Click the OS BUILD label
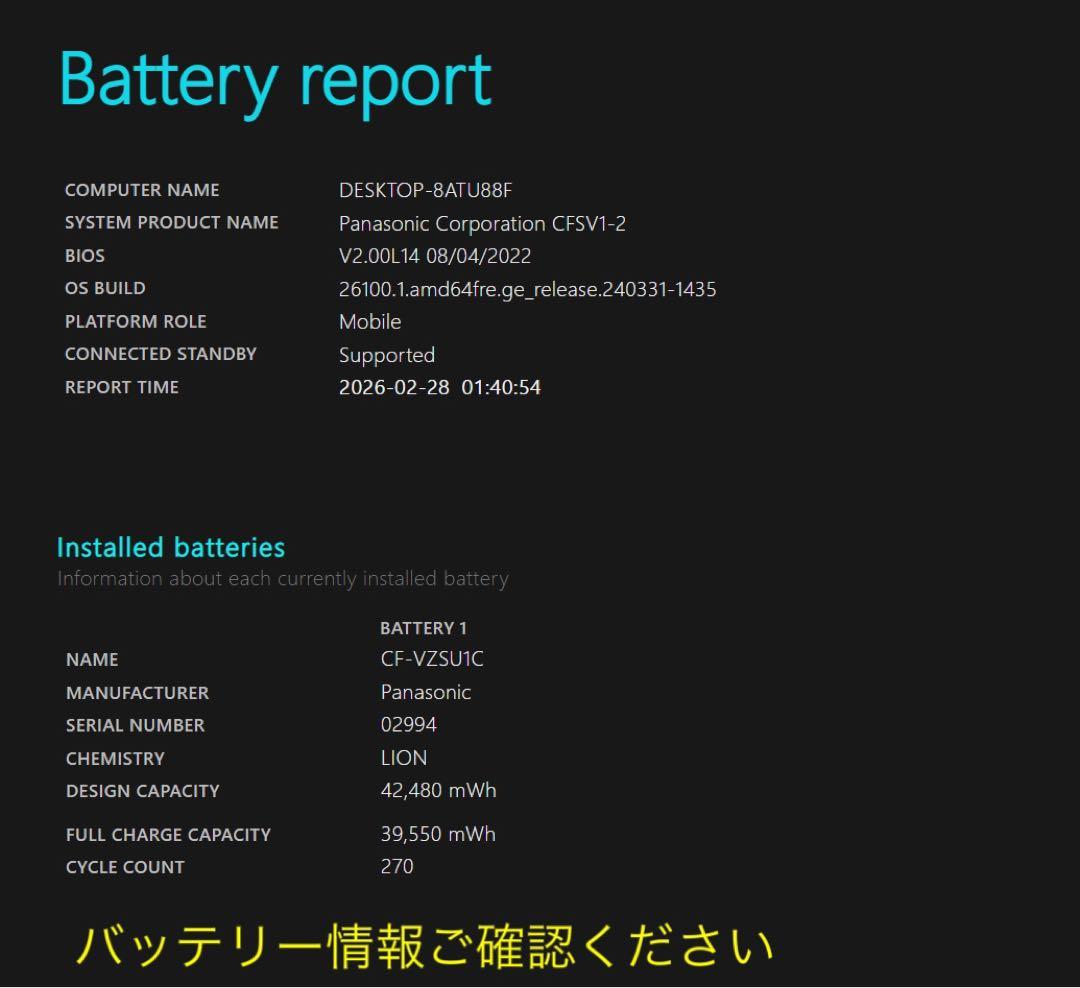 pos(105,288)
